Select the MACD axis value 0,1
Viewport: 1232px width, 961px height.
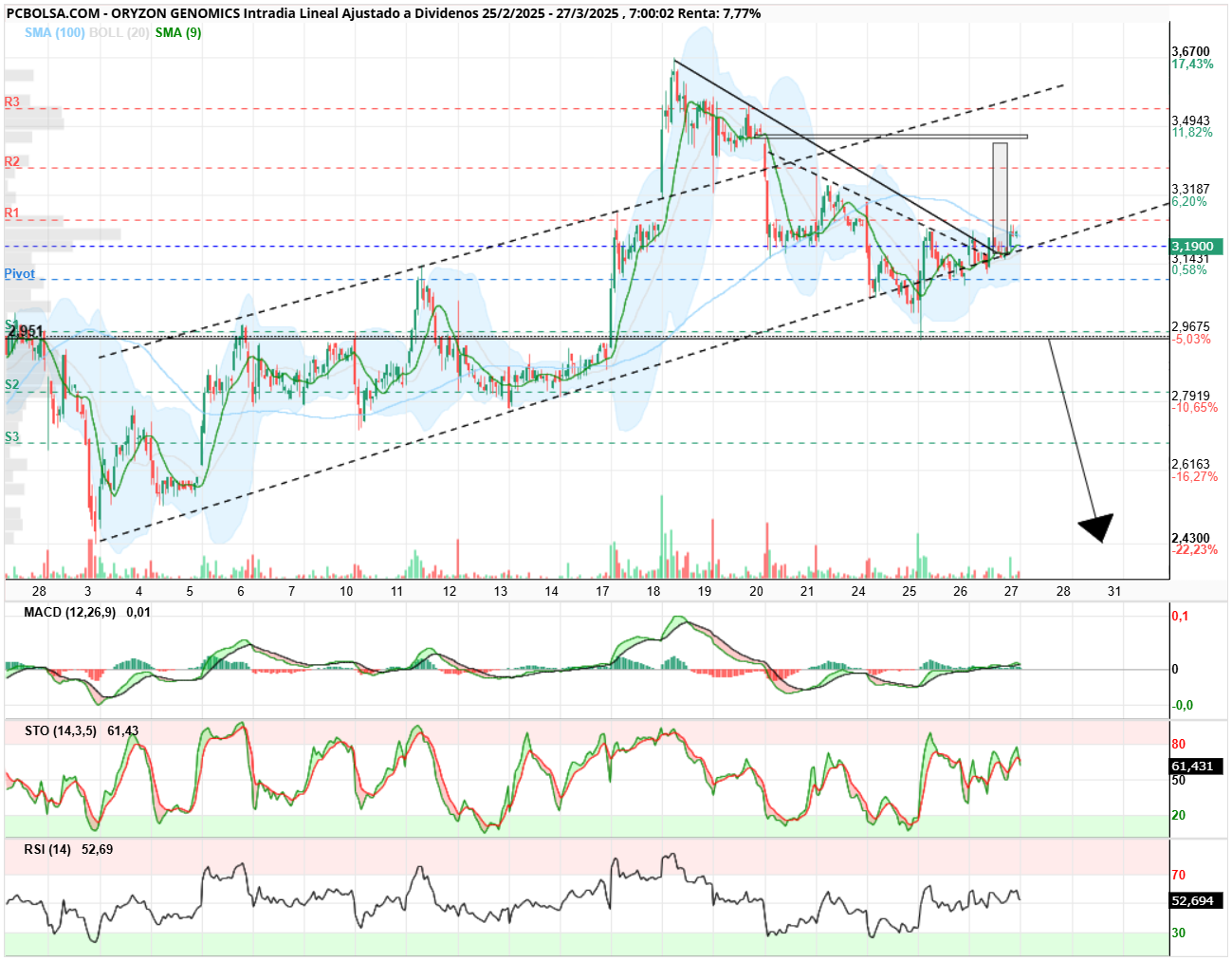1180,616
